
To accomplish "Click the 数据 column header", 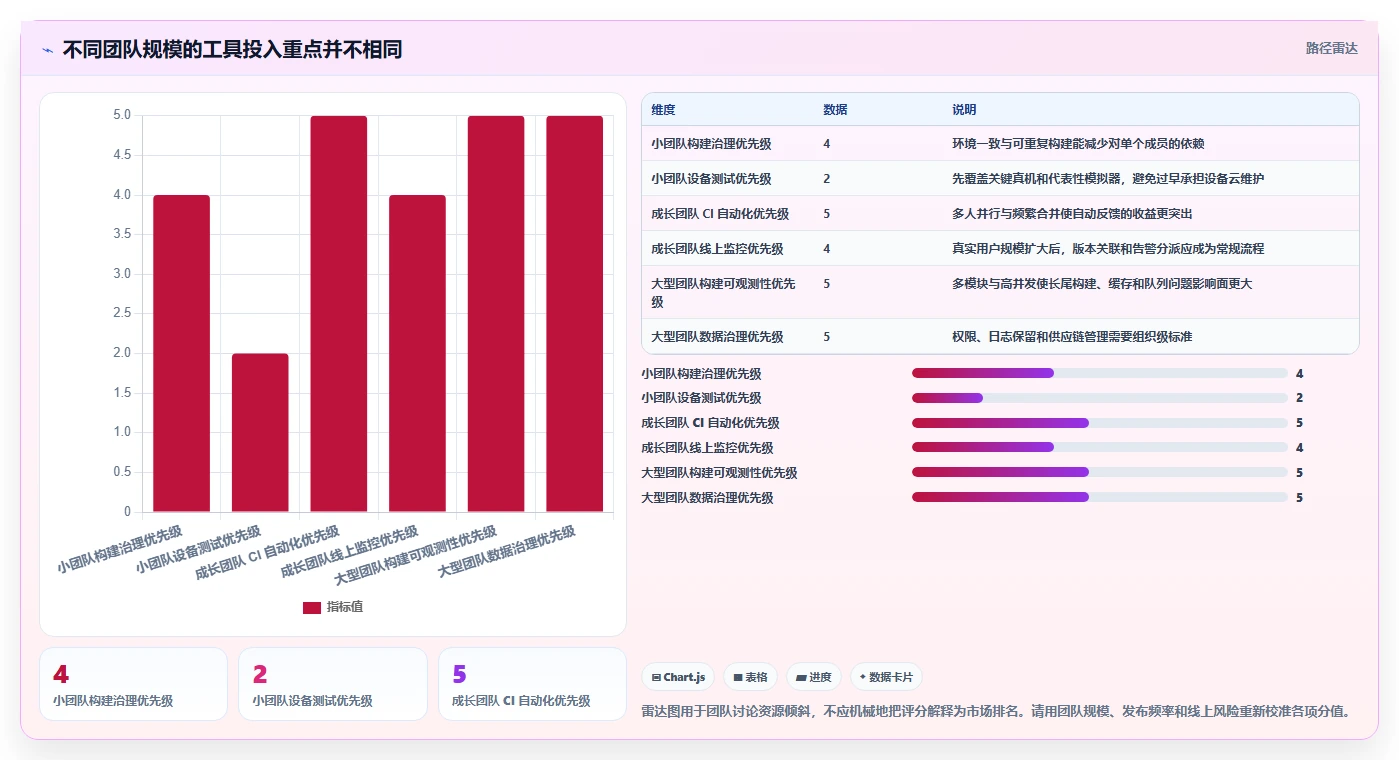I will pyautogui.click(x=835, y=110).
